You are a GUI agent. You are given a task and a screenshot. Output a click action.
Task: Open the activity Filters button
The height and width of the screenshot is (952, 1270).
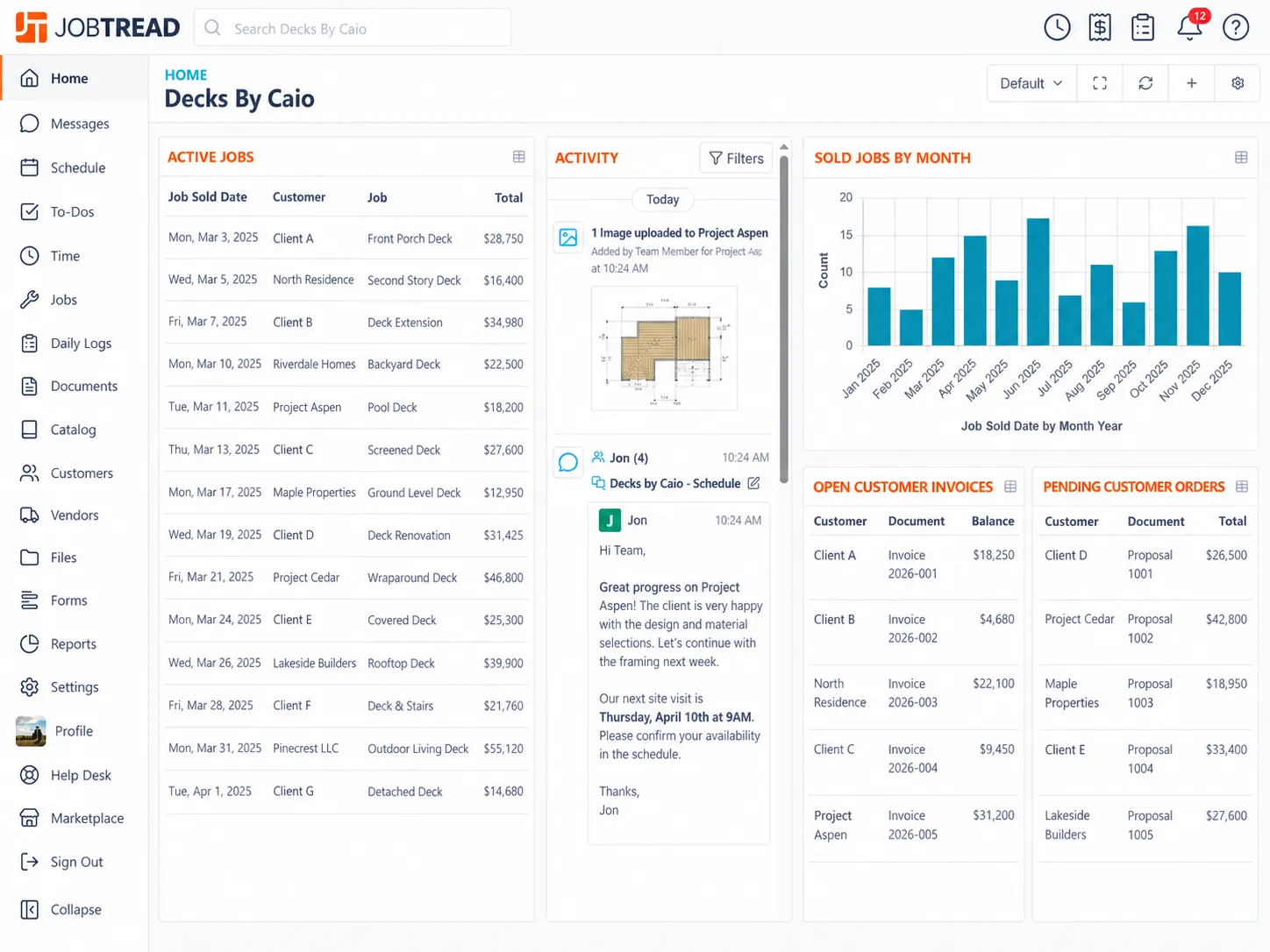pyautogui.click(x=736, y=158)
